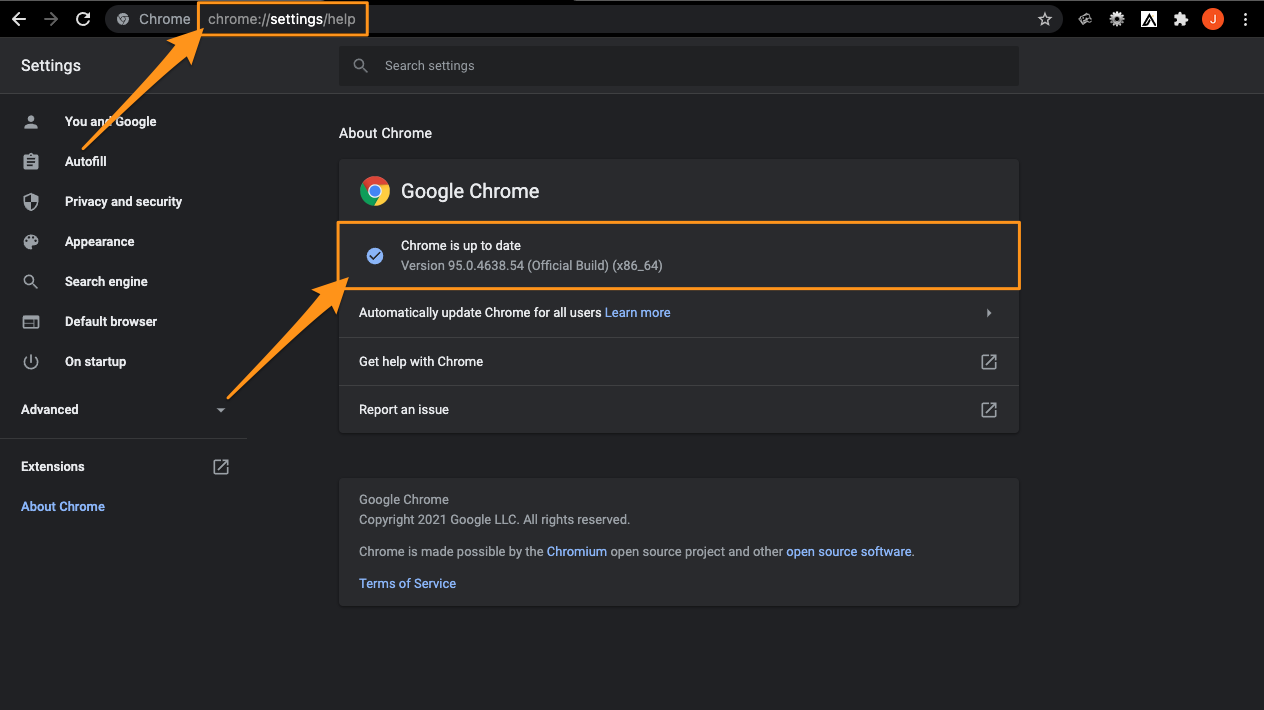This screenshot has width=1264, height=710.
Task: Click the blue checkmark up-to-date icon
Action: (x=375, y=256)
